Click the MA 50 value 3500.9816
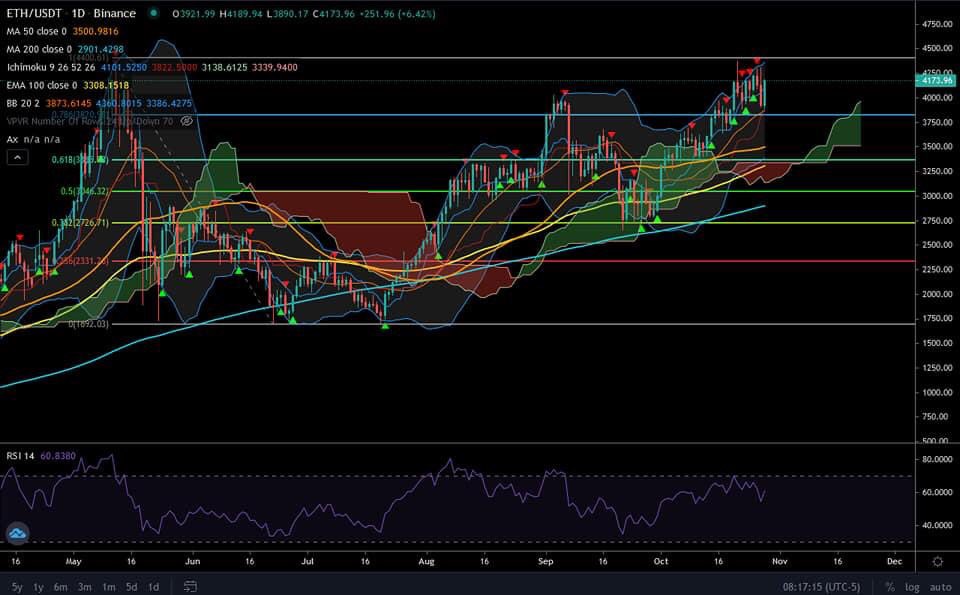The width and height of the screenshot is (960, 595). [x=96, y=31]
